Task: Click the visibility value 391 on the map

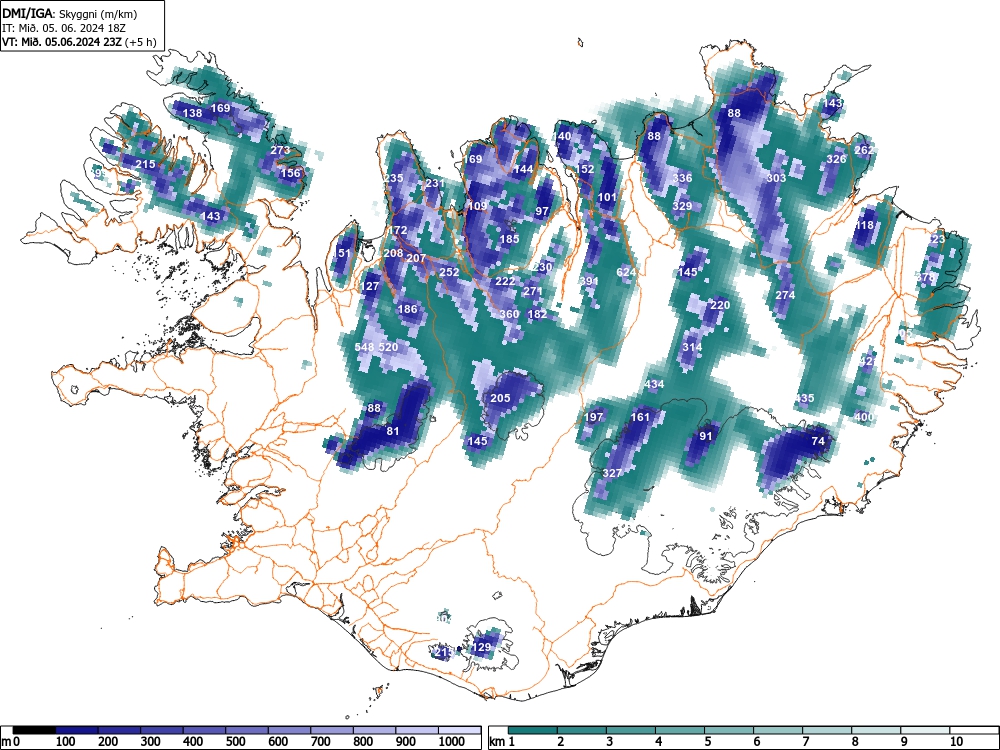Action: pyautogui.click(x=589, y=281)
